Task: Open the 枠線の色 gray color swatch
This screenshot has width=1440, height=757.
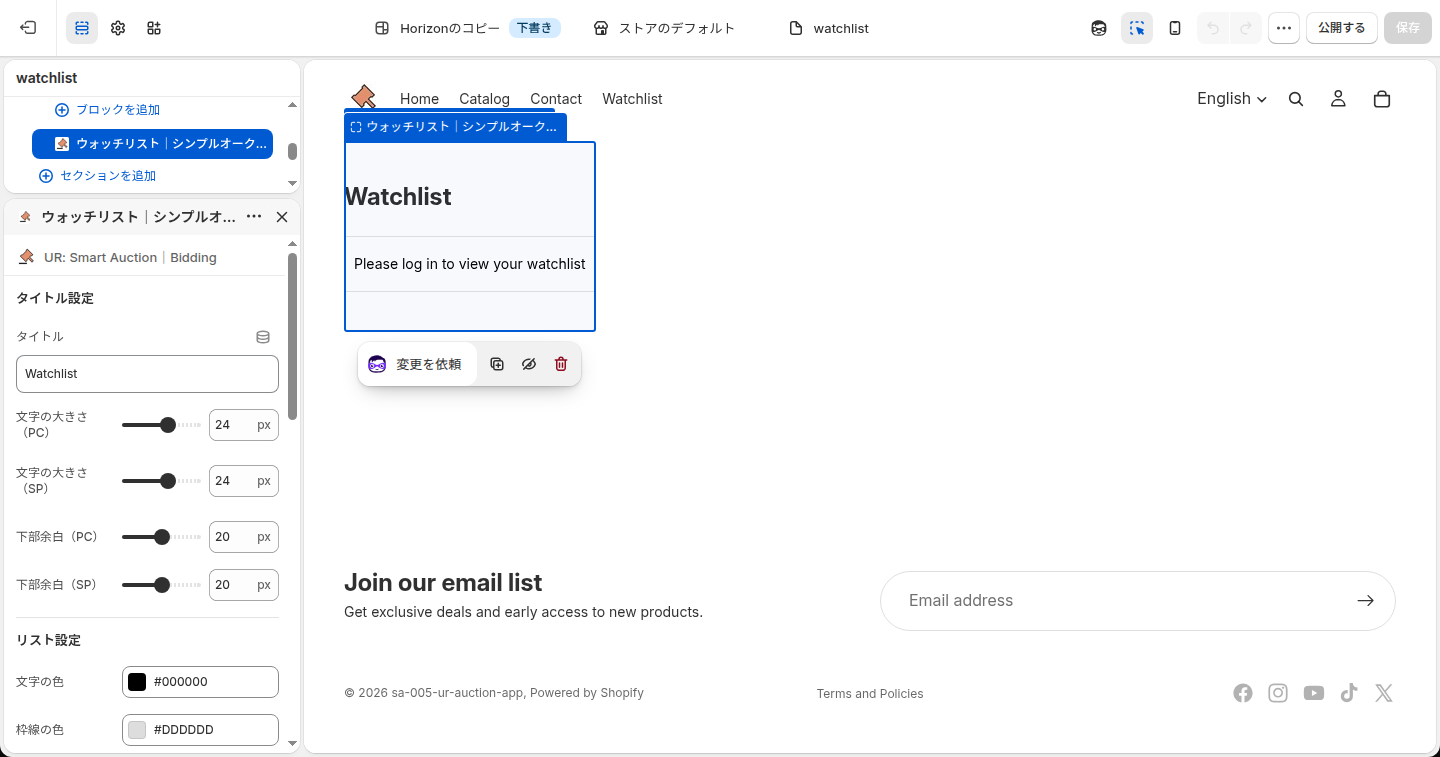Action: (x=137, y=730)
